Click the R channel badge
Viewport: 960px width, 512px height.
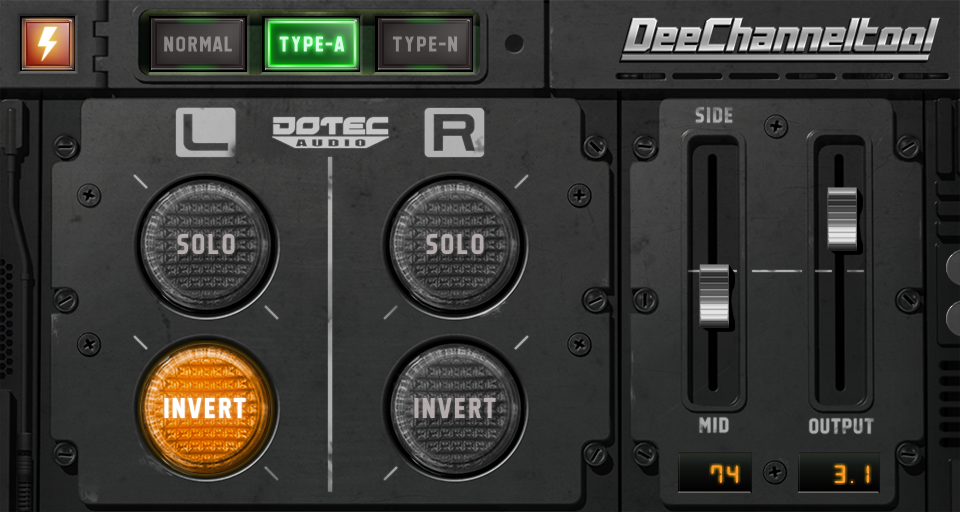454,132
